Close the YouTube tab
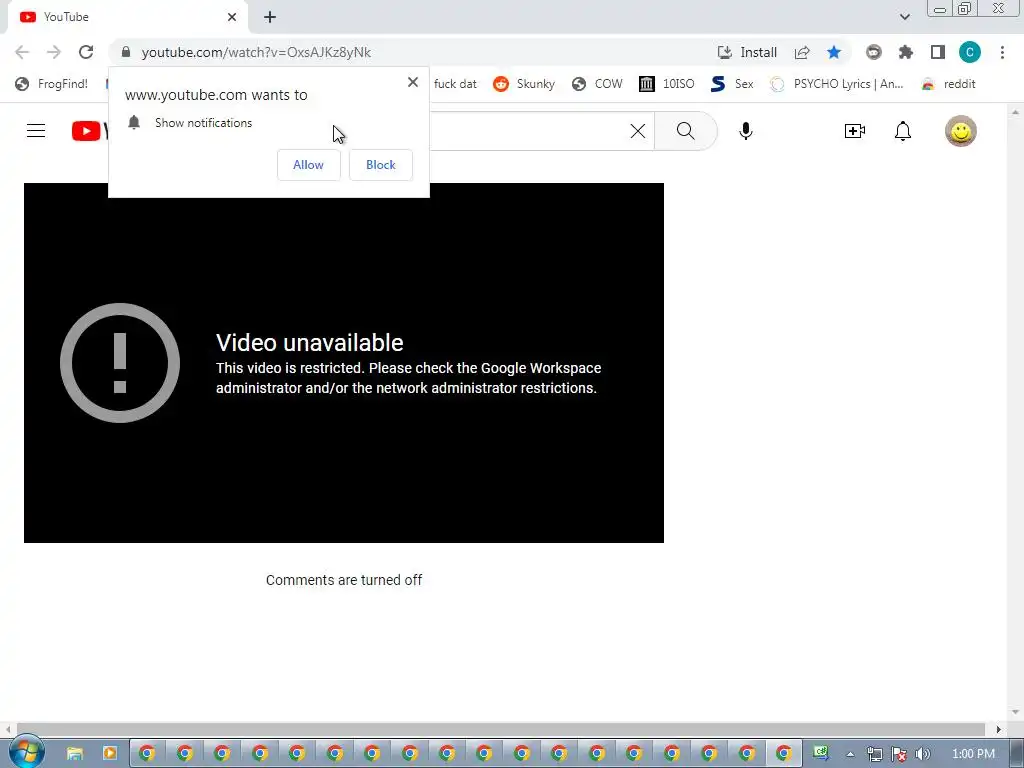This screenshot has height=768, width=1024. (x=232, y=17)
